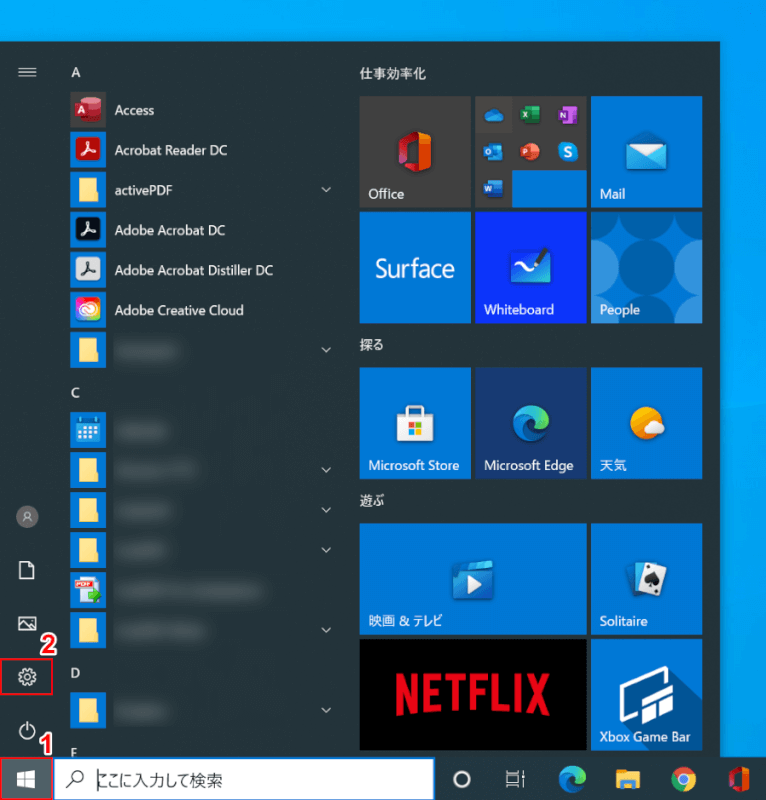This screenshot has height=800, width=766.
Task: Launch Access from the app list
Action: coord(134,110)
